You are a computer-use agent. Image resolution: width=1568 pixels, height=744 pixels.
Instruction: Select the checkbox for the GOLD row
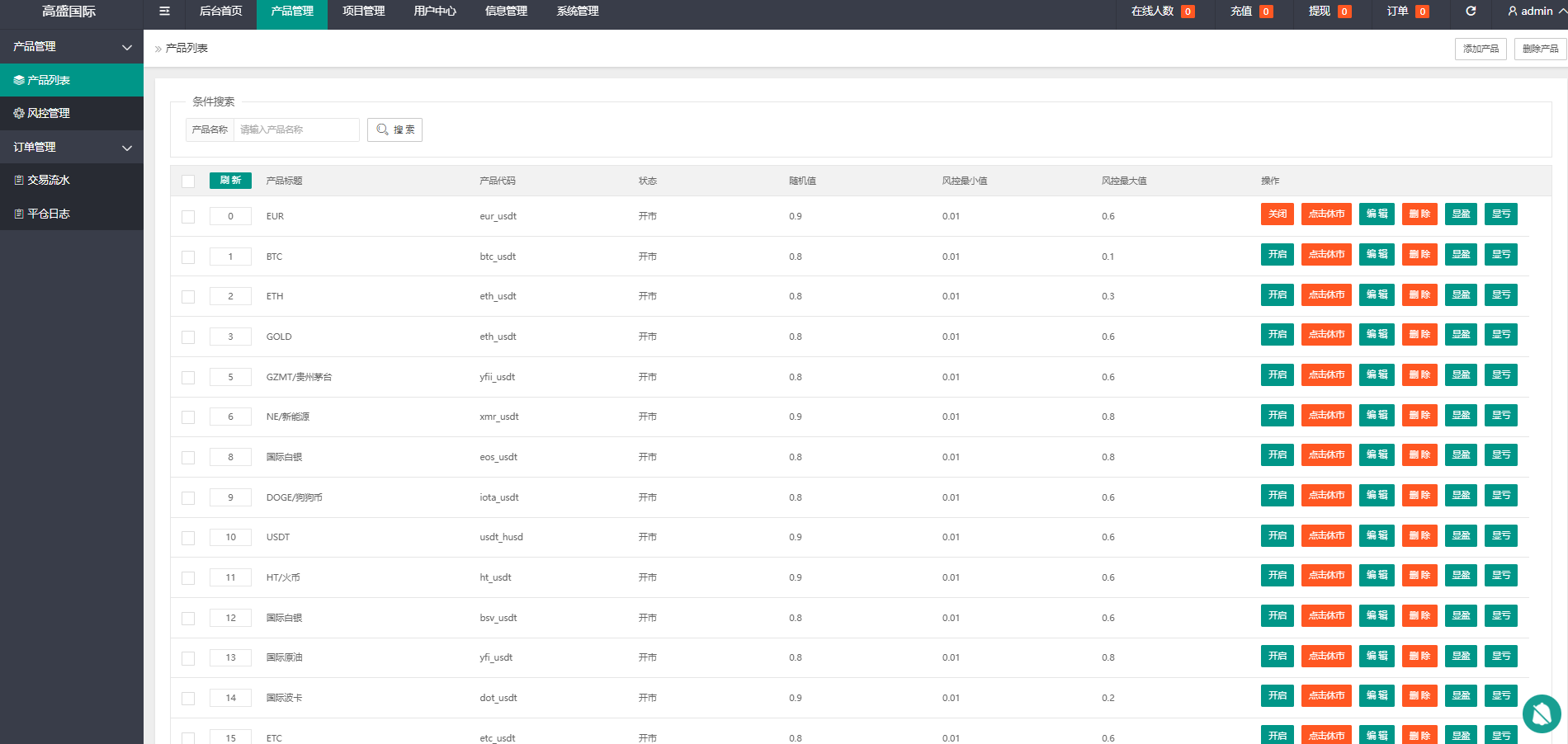click(188, 337)
